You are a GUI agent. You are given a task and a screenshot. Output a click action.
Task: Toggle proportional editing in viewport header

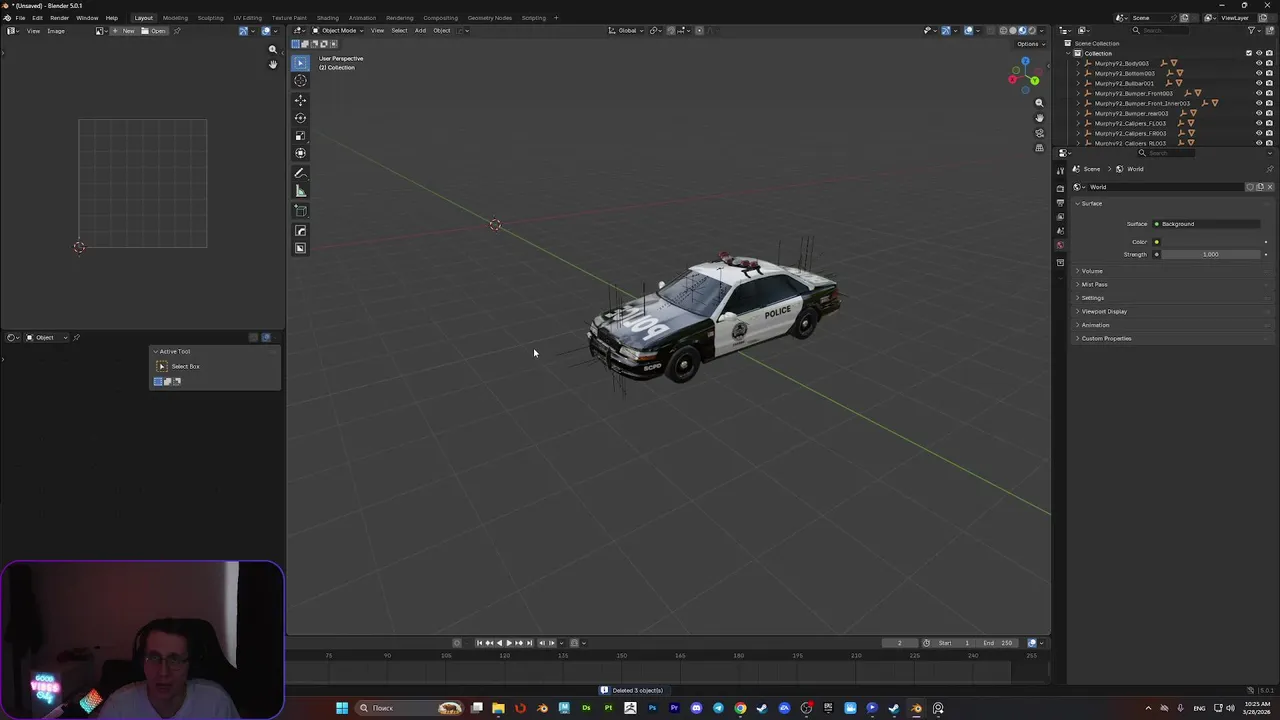click(x=699, y=30)
